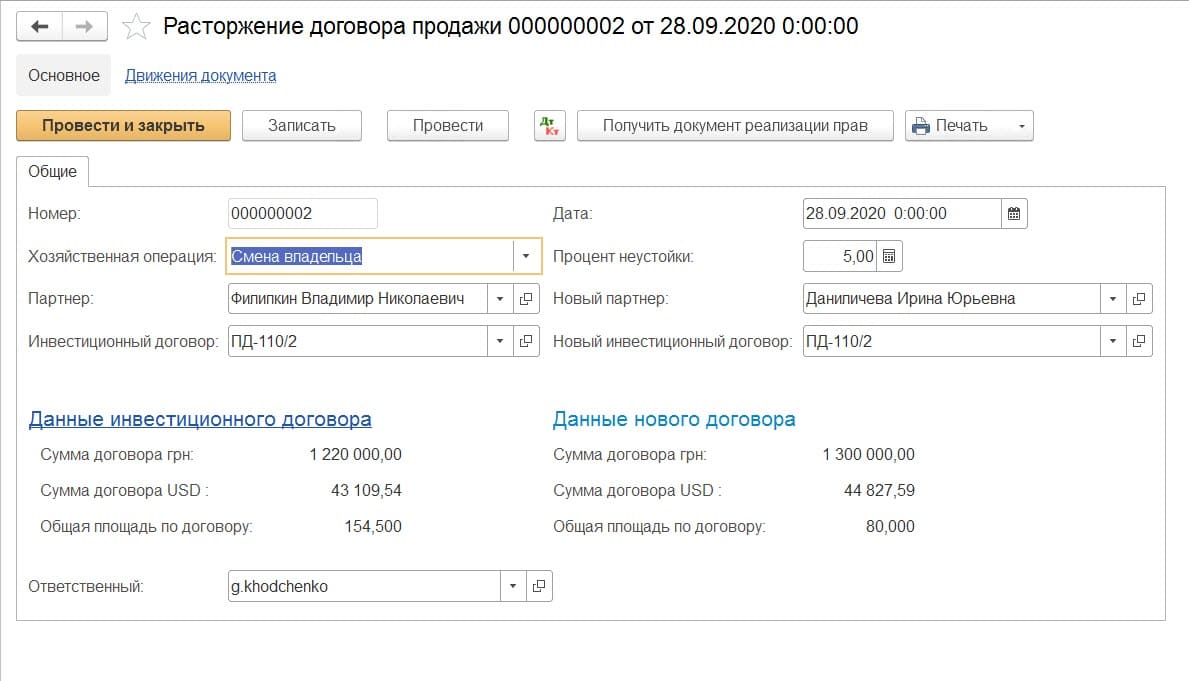Open the Дт/Кт document postings icon
This screenshot has width=1189, height=681.
pyautogui.click(x=549, y=126)
